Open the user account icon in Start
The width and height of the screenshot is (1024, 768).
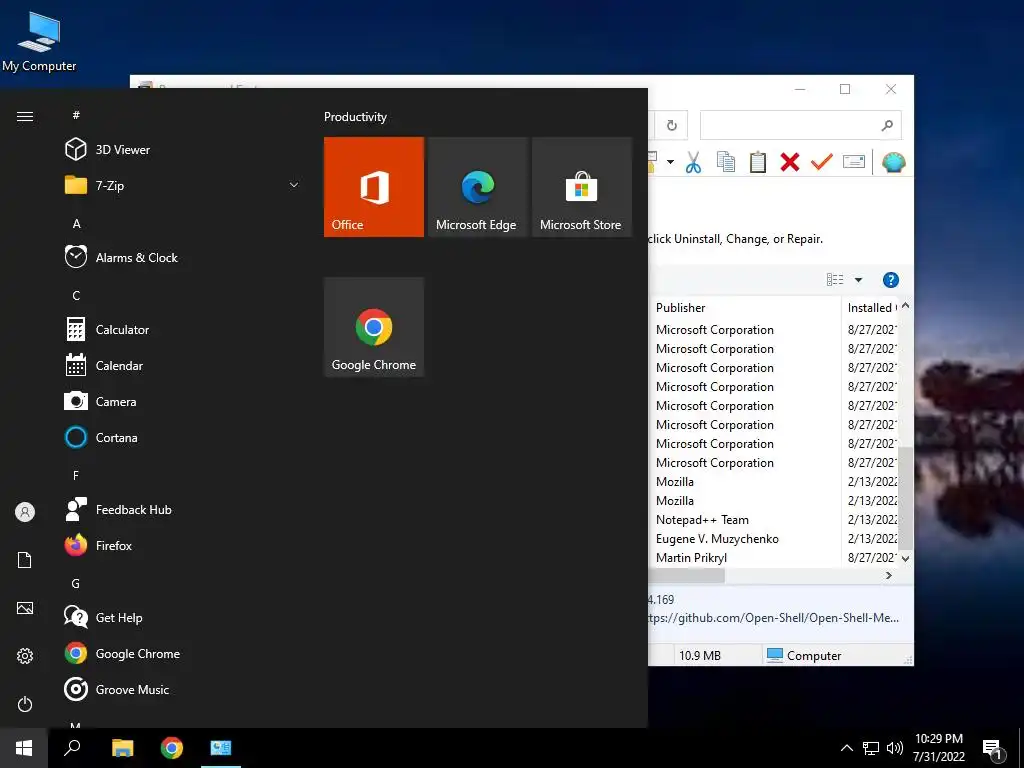tap(25, 512)
